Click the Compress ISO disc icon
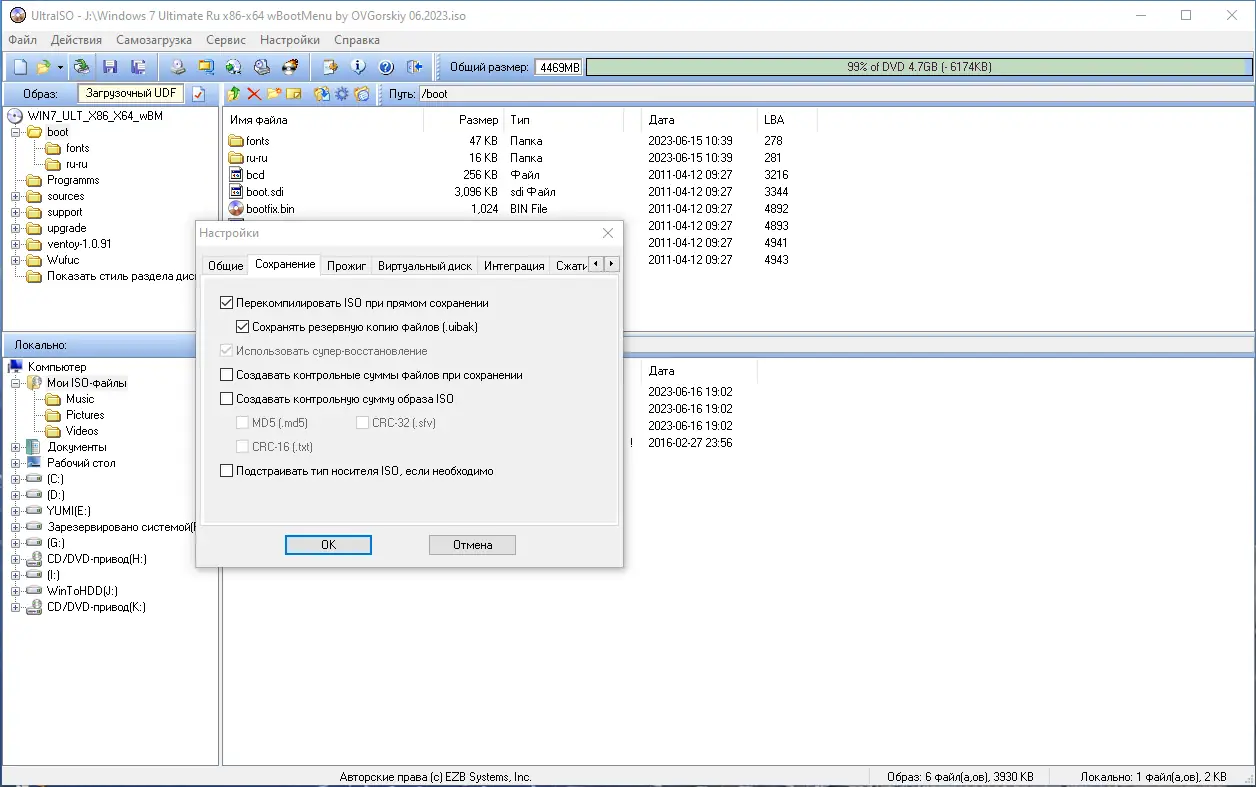The width and height of the screenshot is (1256, 787). 234,67
